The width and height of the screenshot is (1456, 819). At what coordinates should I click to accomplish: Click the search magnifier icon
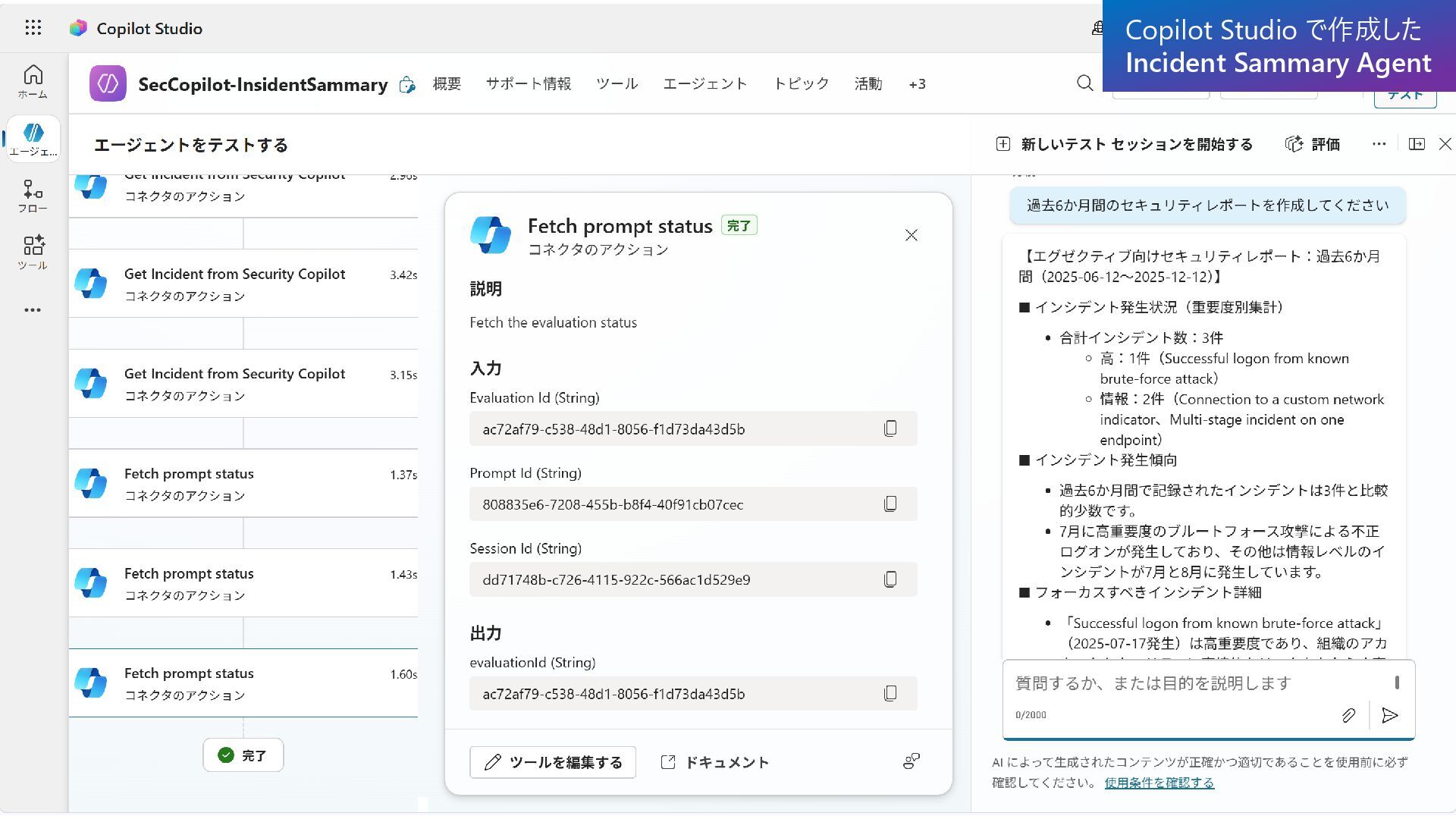click(x=1085, y=83)
